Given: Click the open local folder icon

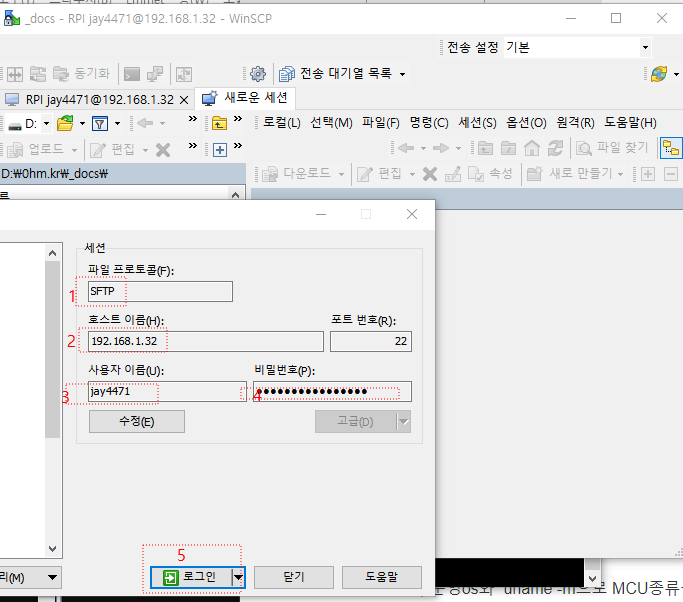Looking at the screenshot, I should point(65,124).
